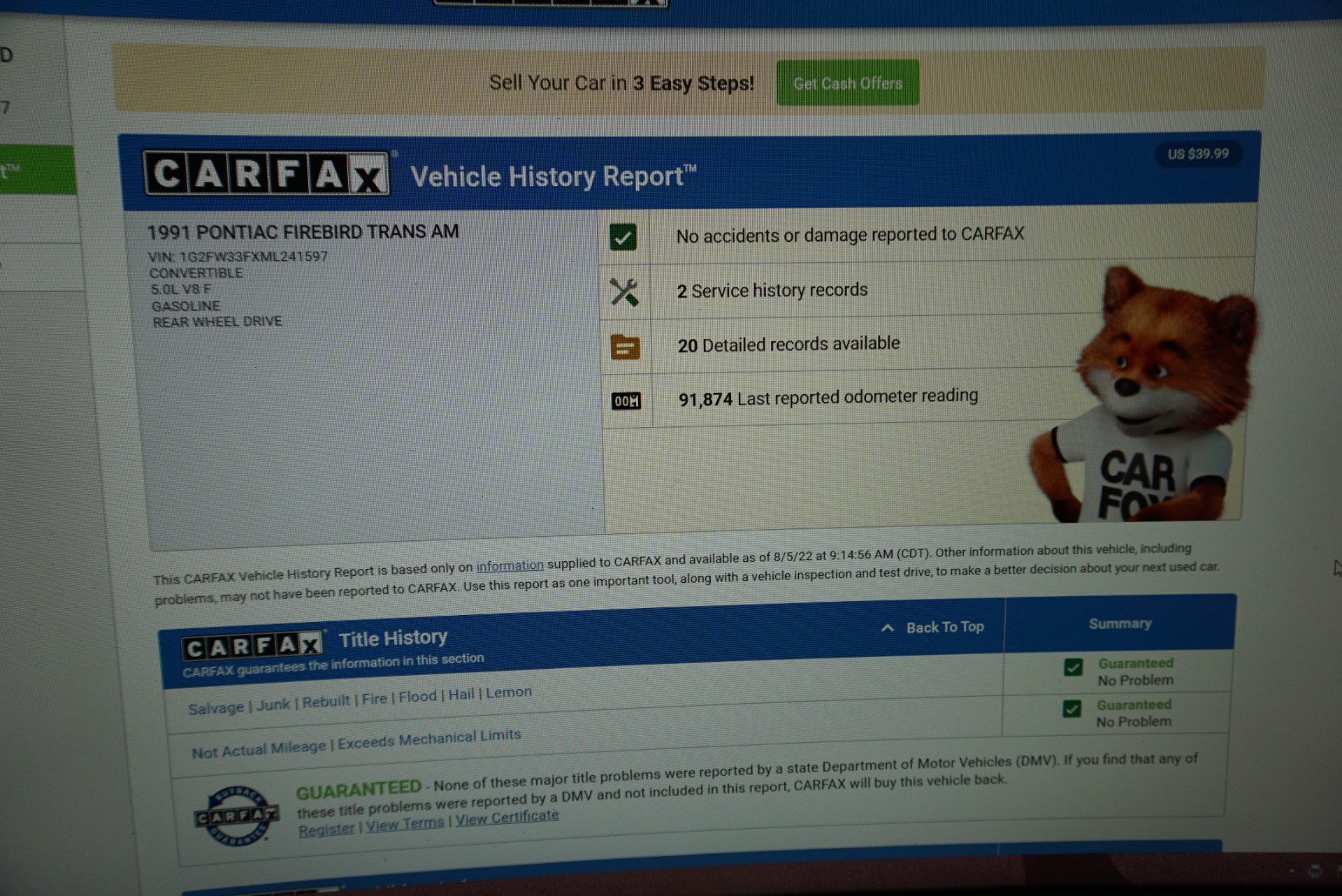This screenshot has width=1342, height=896.
Task: Click the checkmark for Not Actual Mileage row
Action: pyautogui.click(x=1072, y=709)
